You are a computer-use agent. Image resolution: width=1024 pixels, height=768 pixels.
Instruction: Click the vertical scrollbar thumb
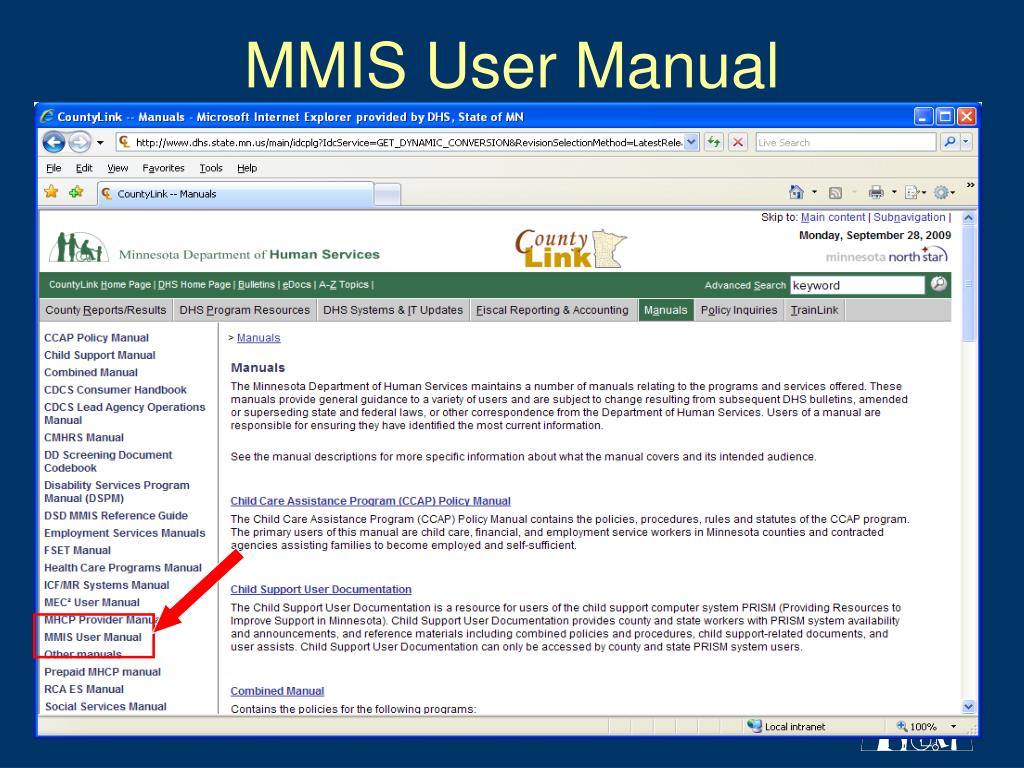pos(968,283)
